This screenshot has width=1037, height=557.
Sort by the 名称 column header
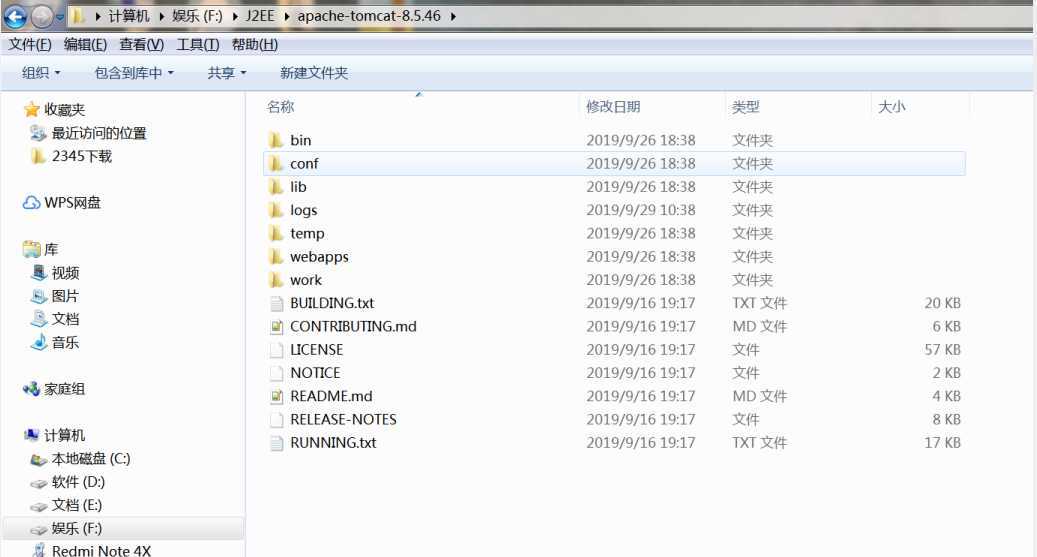tap(421, 107)
